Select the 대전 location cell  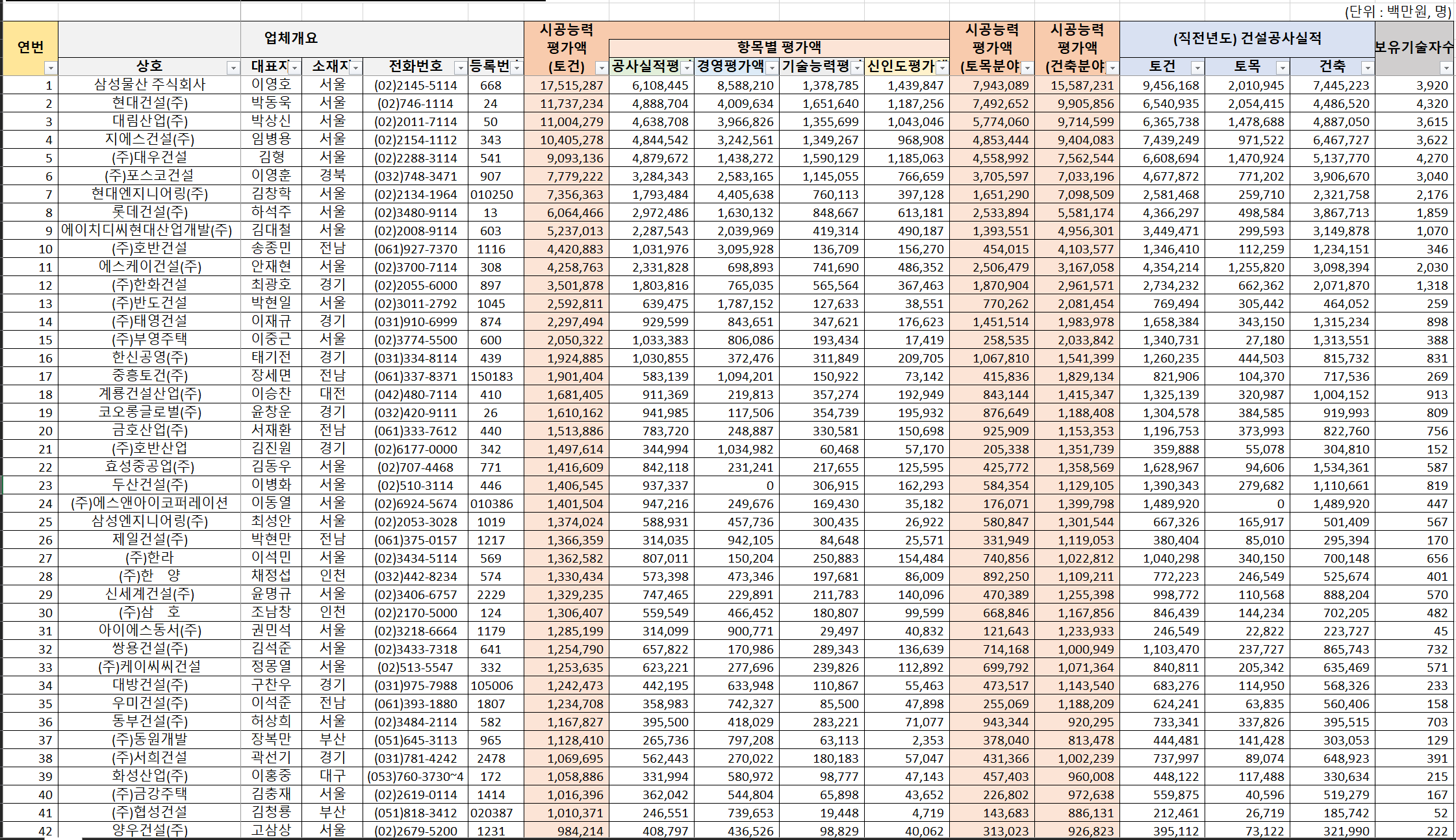click(333, 394)
